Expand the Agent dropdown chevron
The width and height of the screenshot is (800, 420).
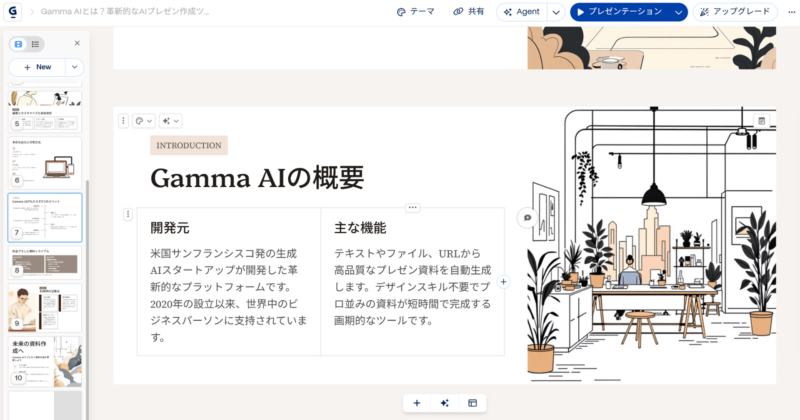(x=556, y=12)
